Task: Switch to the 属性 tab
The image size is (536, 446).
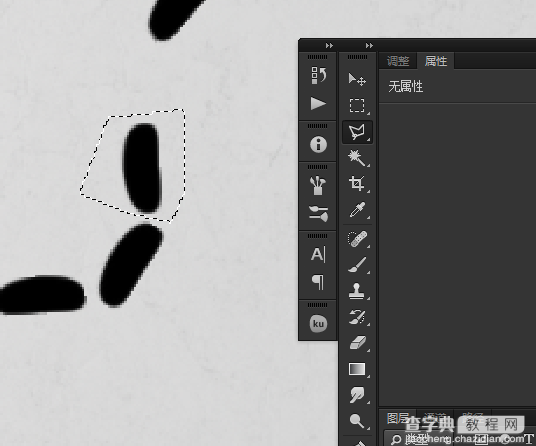Action: click(436, 62)
